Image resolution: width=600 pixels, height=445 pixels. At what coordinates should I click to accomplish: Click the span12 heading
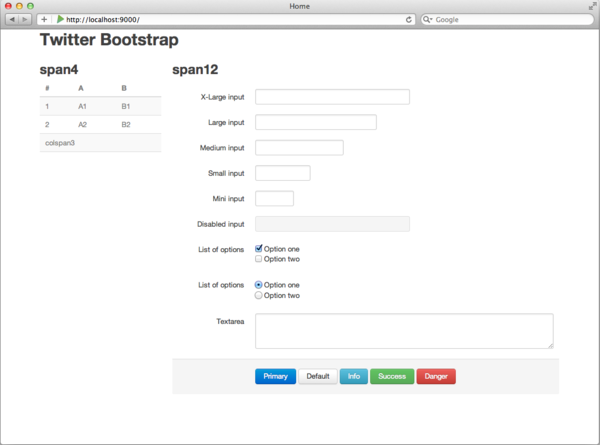[195, 70]
